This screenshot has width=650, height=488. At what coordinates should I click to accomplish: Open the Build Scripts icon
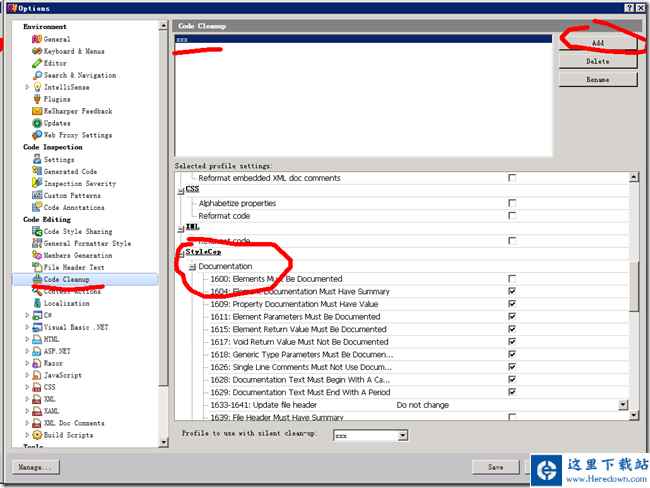[x=37, y=435]
